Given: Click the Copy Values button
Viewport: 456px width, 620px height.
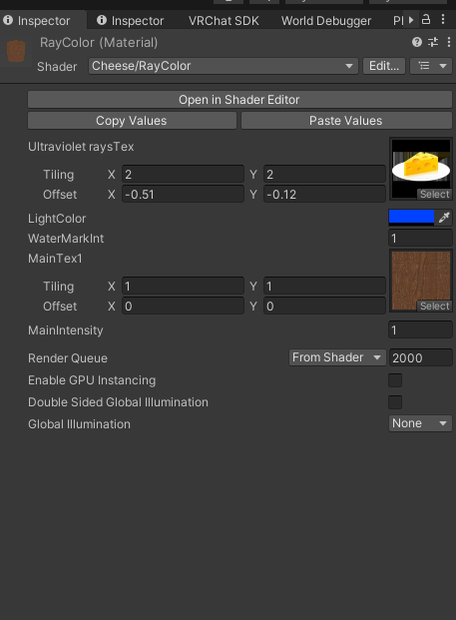Looking at the screenshot, I should (132, 121).
